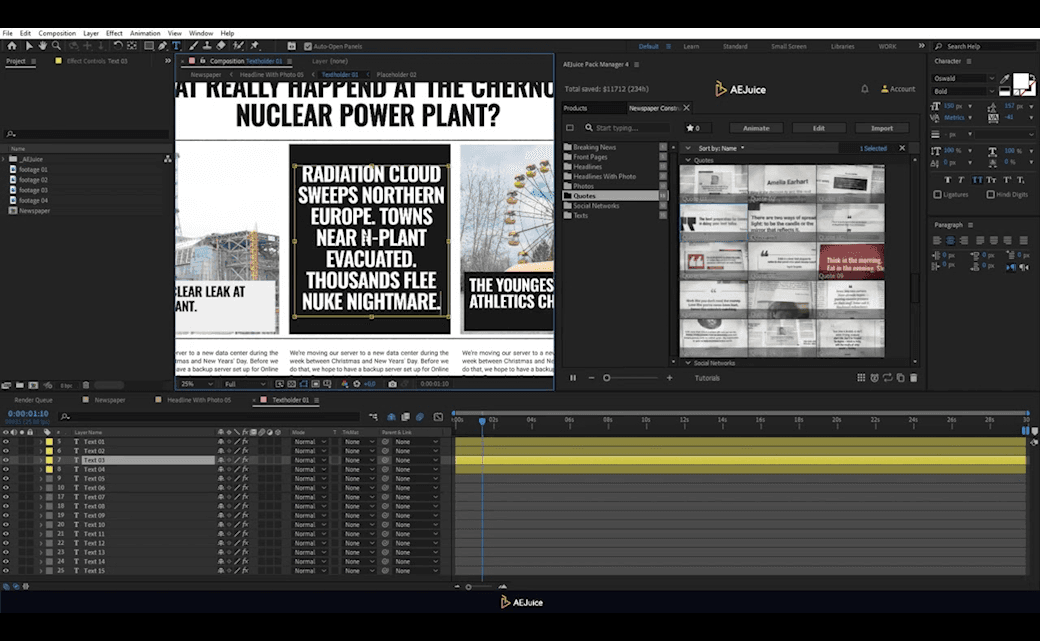Image resolution: width=1040 pixels, height=641 pixels.
Task: Click the yellow label of Text 02 layer
Action: pos(49,451)
